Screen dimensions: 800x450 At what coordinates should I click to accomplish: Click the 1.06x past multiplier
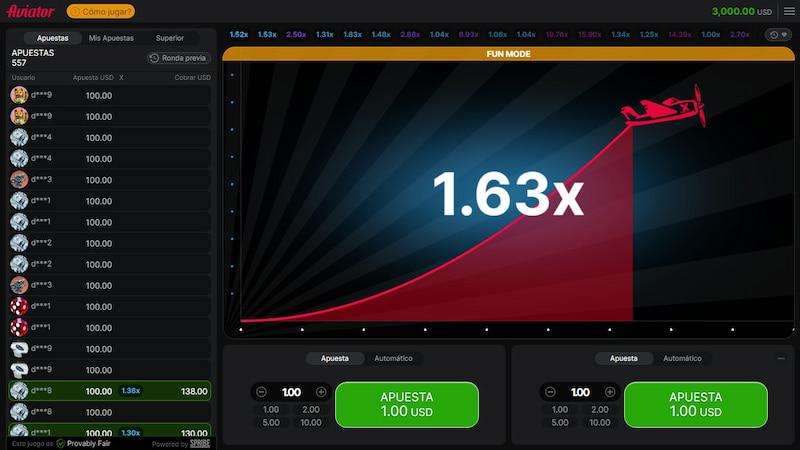click(497, 35)
